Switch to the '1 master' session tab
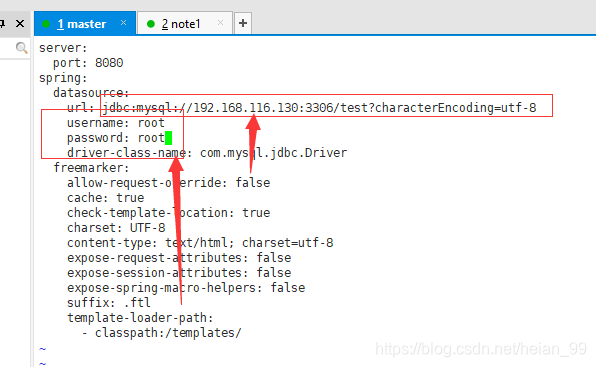Image resolution: width=596 pixels, height=367 pixels. [84, 24]
